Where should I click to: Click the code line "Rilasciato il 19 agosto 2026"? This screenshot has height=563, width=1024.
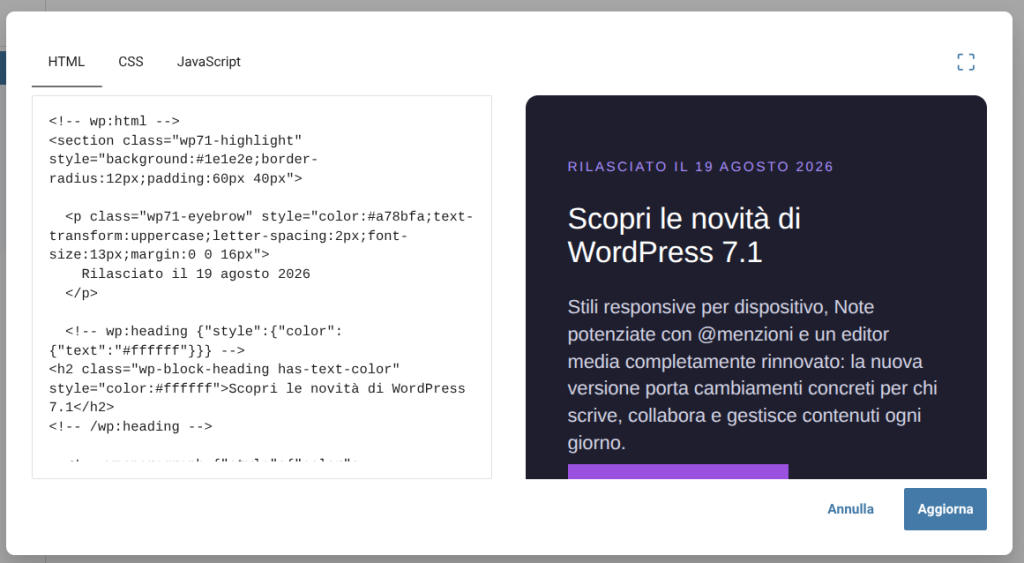[195, 274]
